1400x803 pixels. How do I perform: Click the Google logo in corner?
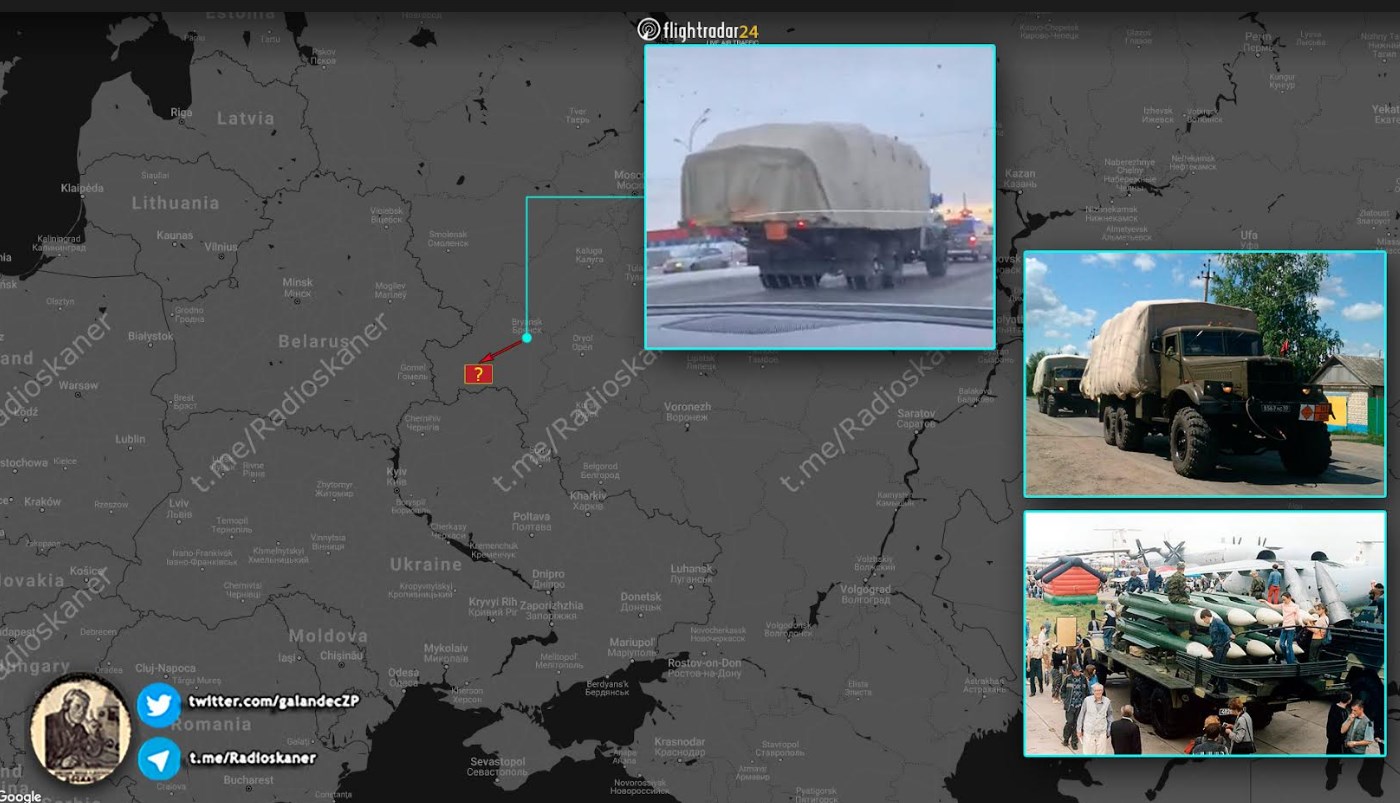click(21, 796)
